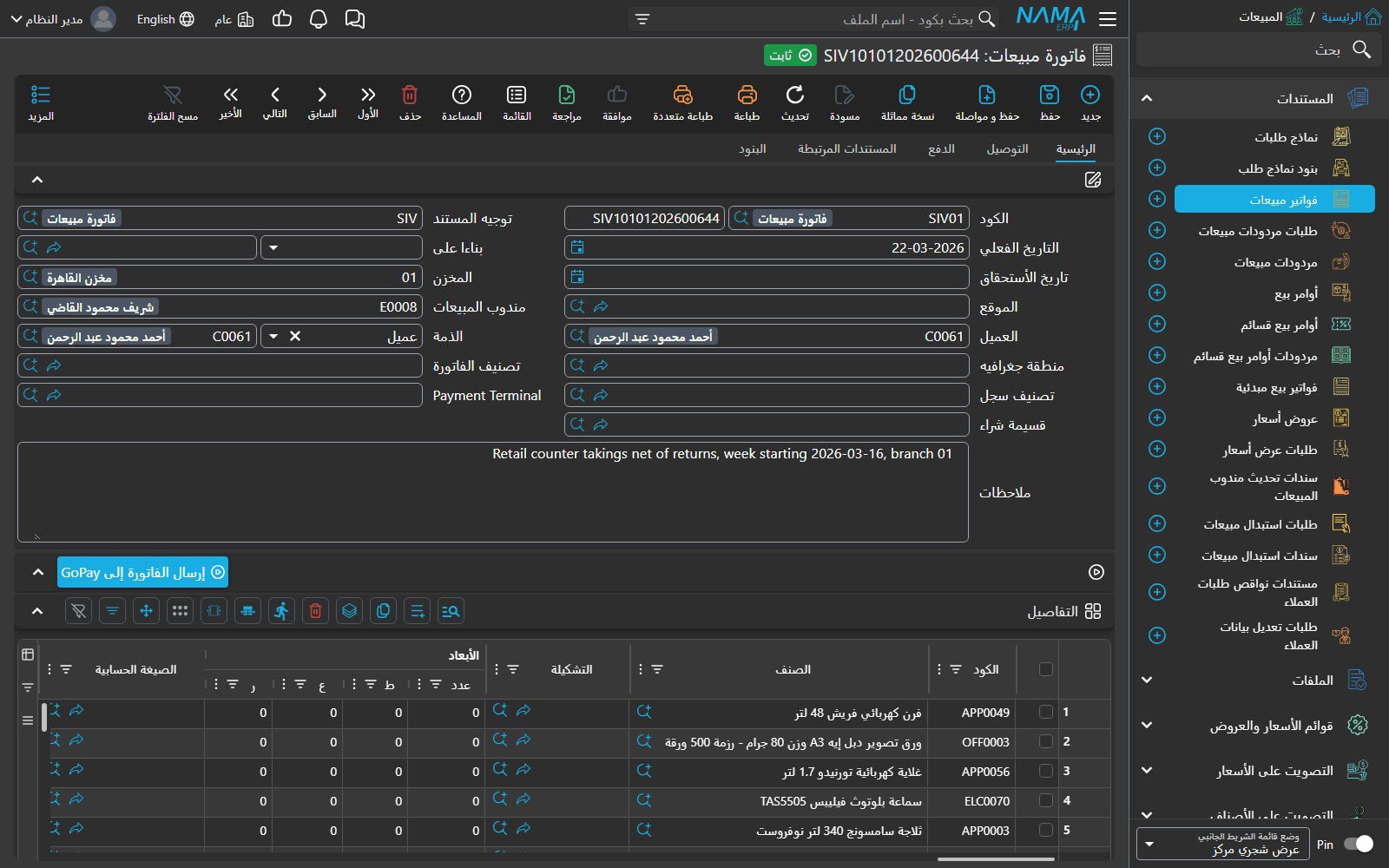Check the row checkbox for APP0049
The width and height of the screenshot is (1389, 868).
(1046, 713)
